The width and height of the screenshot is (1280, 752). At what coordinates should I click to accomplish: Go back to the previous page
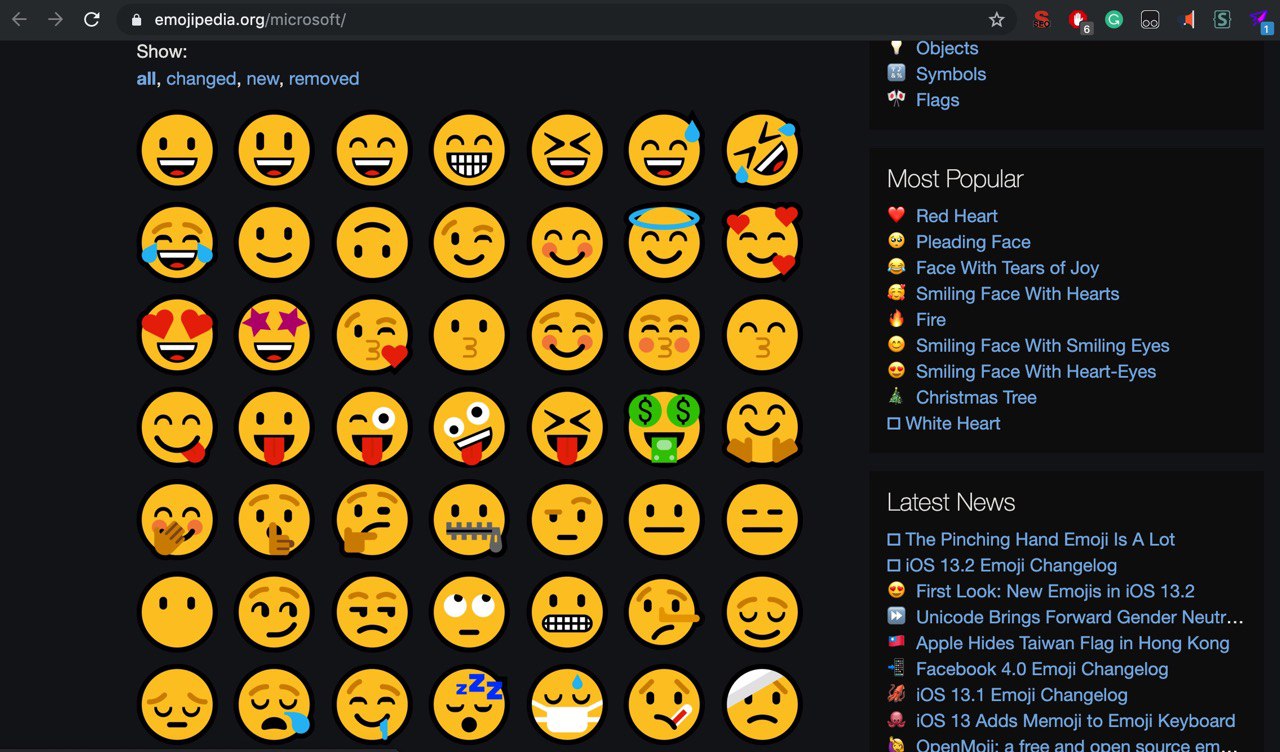click(x=19, y=19)
